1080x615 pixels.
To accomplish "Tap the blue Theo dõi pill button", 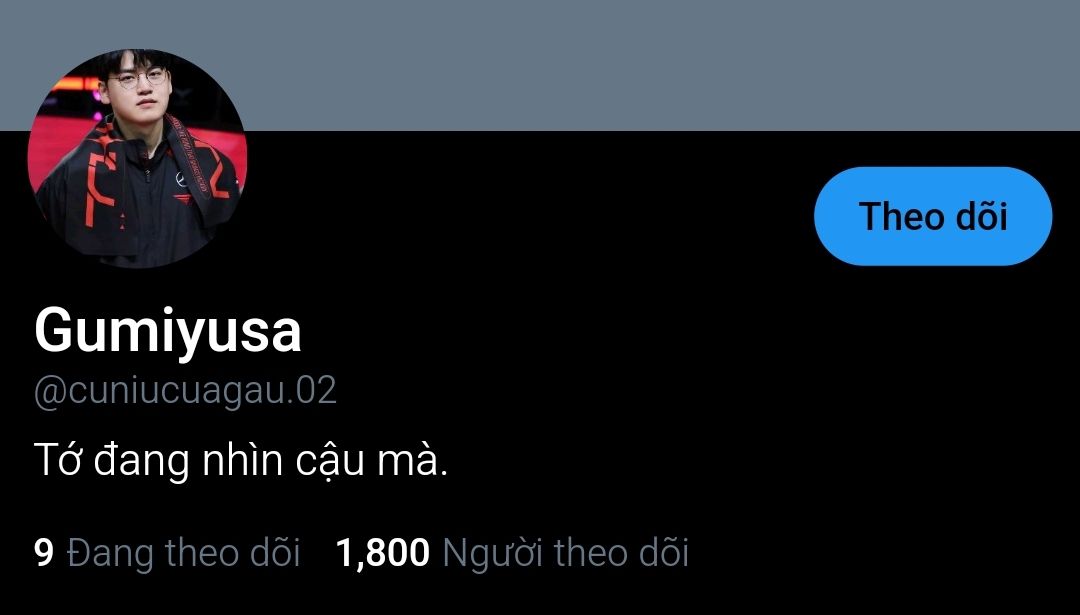I will click(933, 216).
